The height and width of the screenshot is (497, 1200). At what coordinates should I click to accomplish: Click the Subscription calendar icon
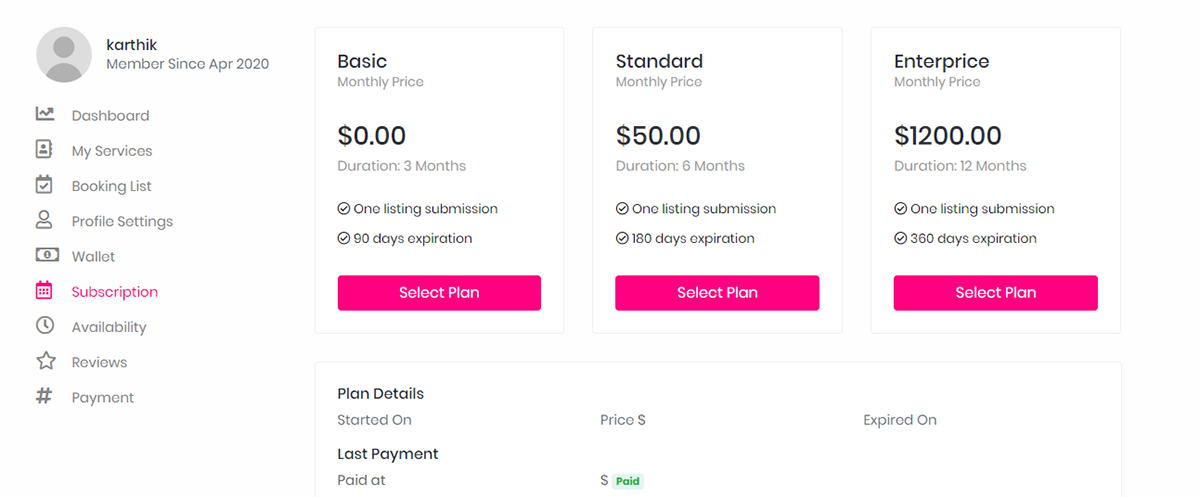click(44, 291)
